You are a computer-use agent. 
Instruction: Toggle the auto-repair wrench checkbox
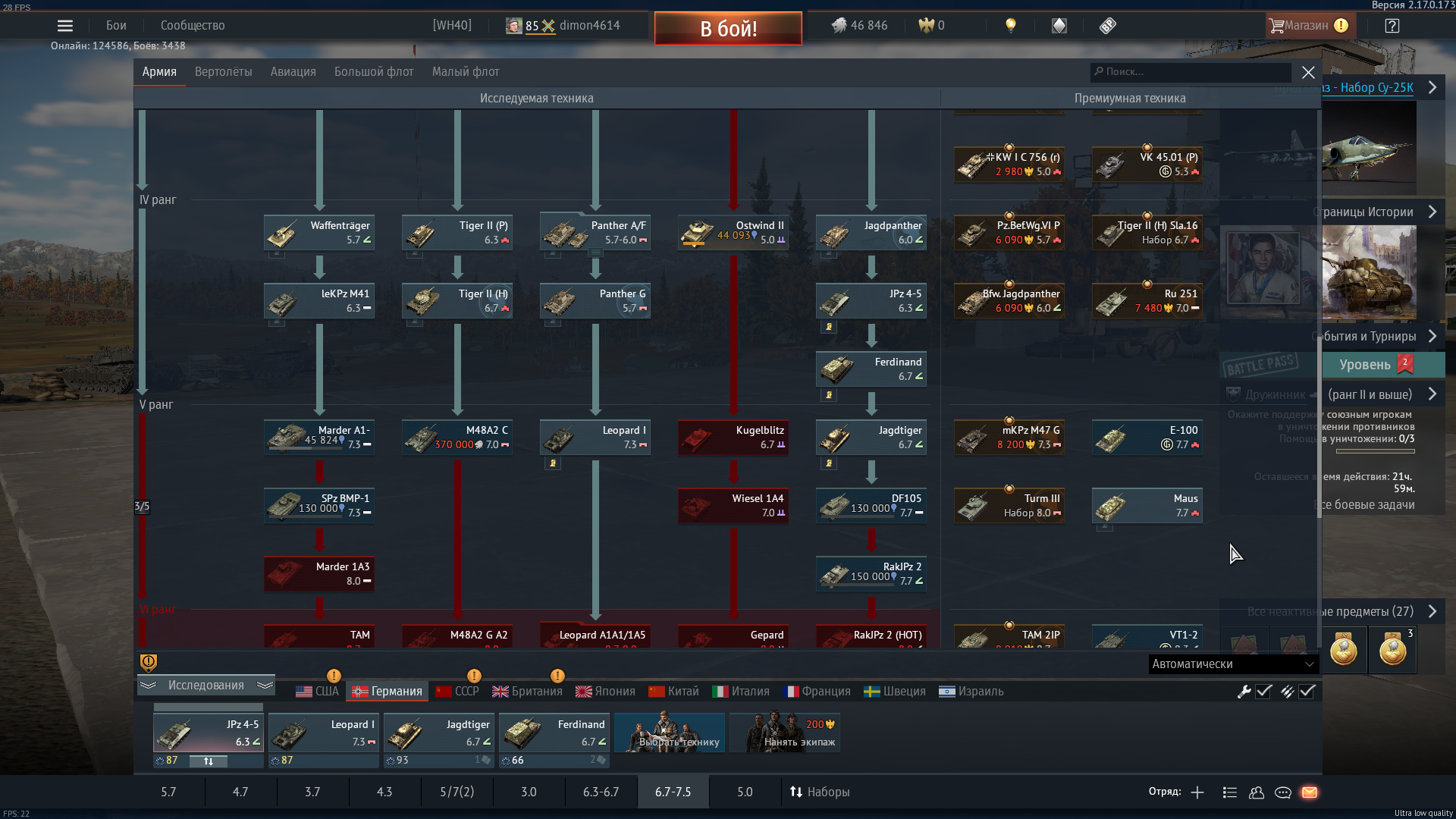coord(1263,692)
